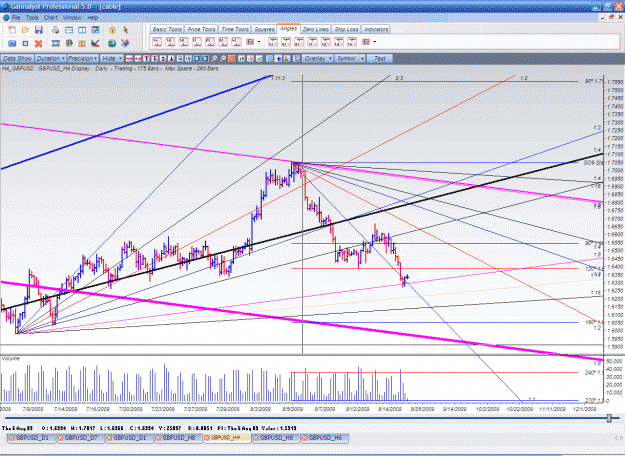
Task: Open the Window menu
Action: (x=72, y=18)
